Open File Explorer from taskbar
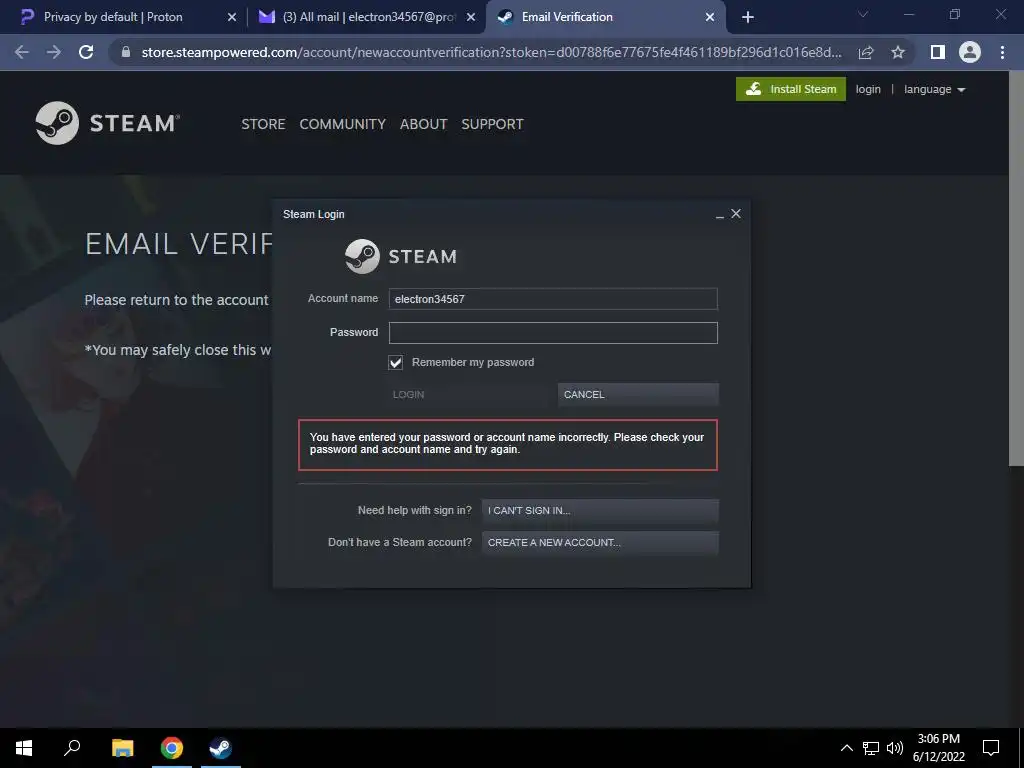The height and width of the screenshot is (768, 1024). (123, 748)
